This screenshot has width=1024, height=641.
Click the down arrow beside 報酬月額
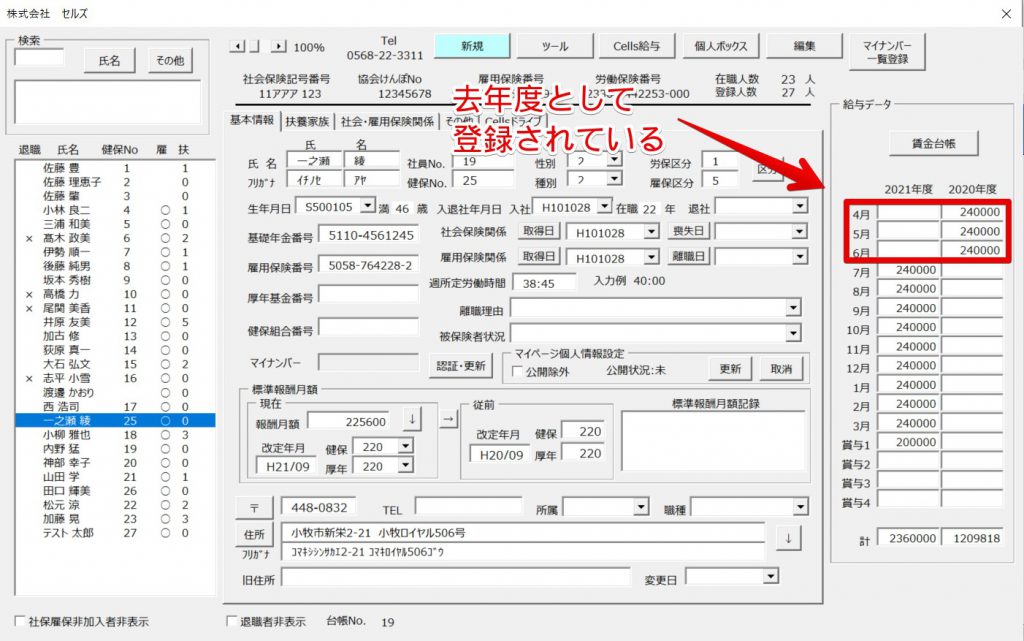pyautogui.click(x=412, y=420)
